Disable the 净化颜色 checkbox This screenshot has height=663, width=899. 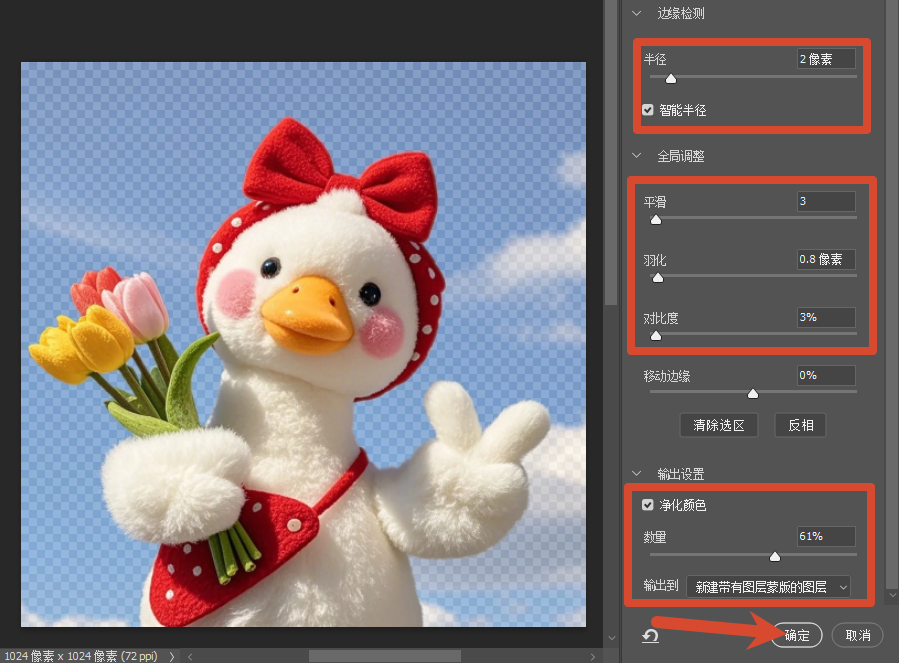coord(648,505)
